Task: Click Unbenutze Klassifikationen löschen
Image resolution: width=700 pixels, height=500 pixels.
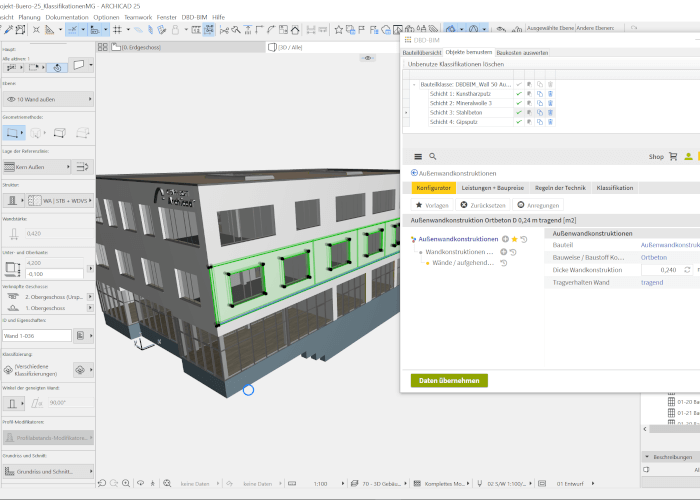Action: click(456, 64)
